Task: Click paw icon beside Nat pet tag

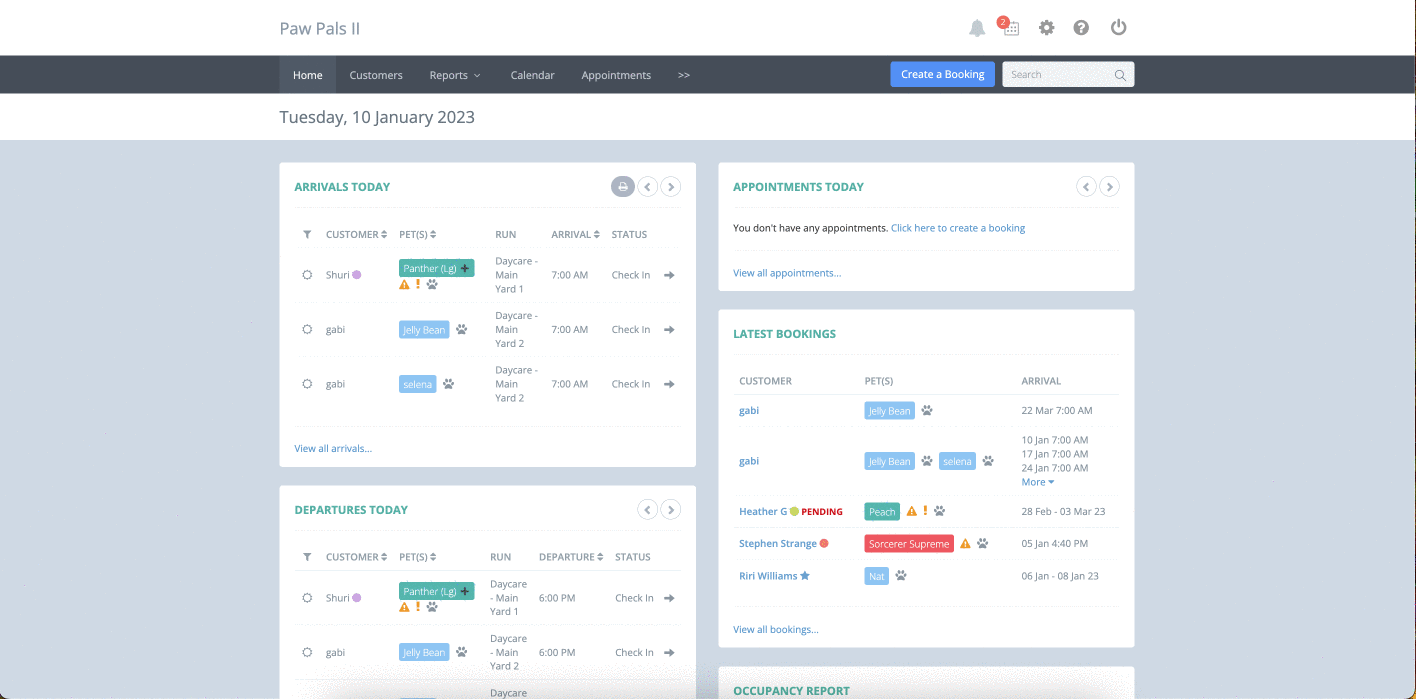Action: click(901, 576)
